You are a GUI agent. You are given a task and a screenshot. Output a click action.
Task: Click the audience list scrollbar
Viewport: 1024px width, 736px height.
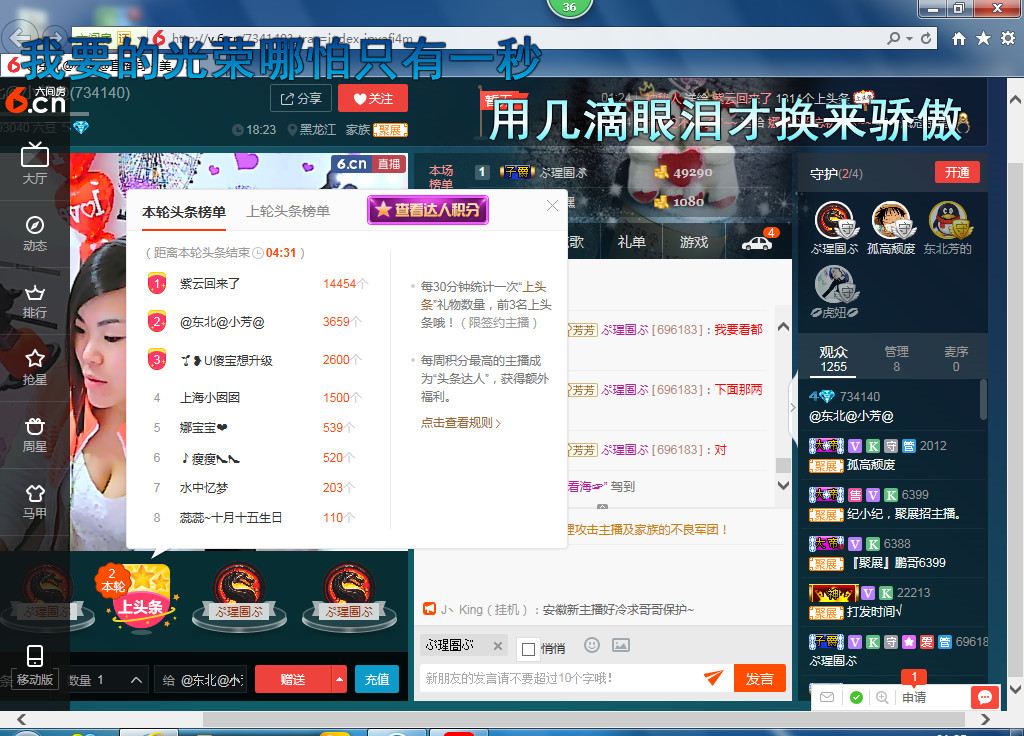pyautogui.click(x=984, y=400)
